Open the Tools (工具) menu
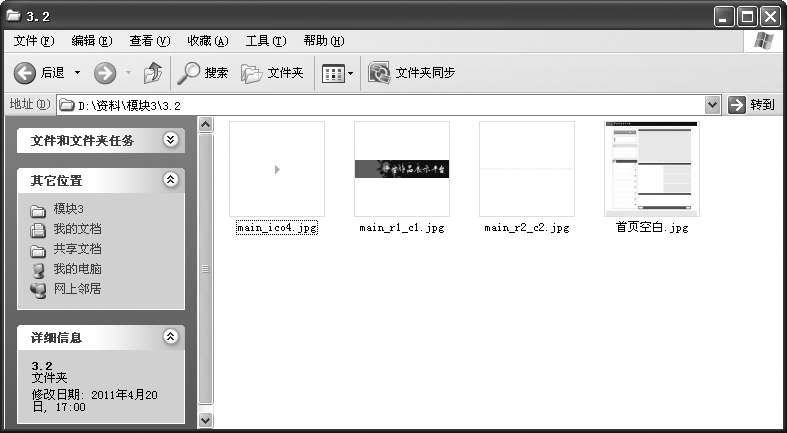 (x=265, y=41)
